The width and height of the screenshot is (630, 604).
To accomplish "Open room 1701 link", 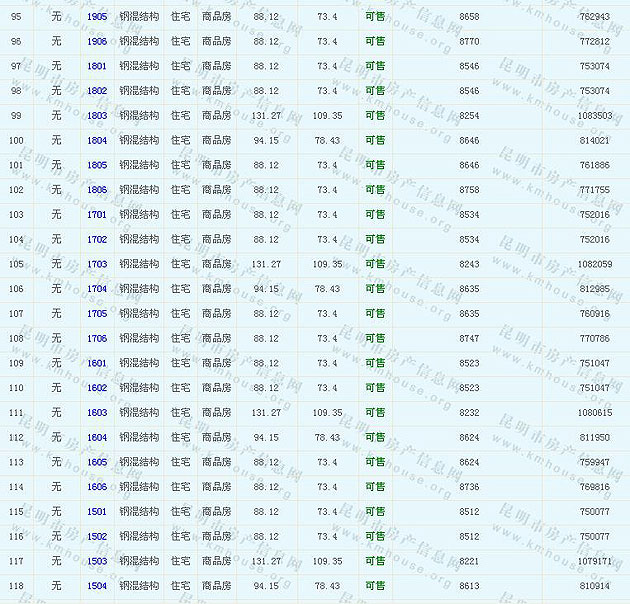I will [97, 215].
